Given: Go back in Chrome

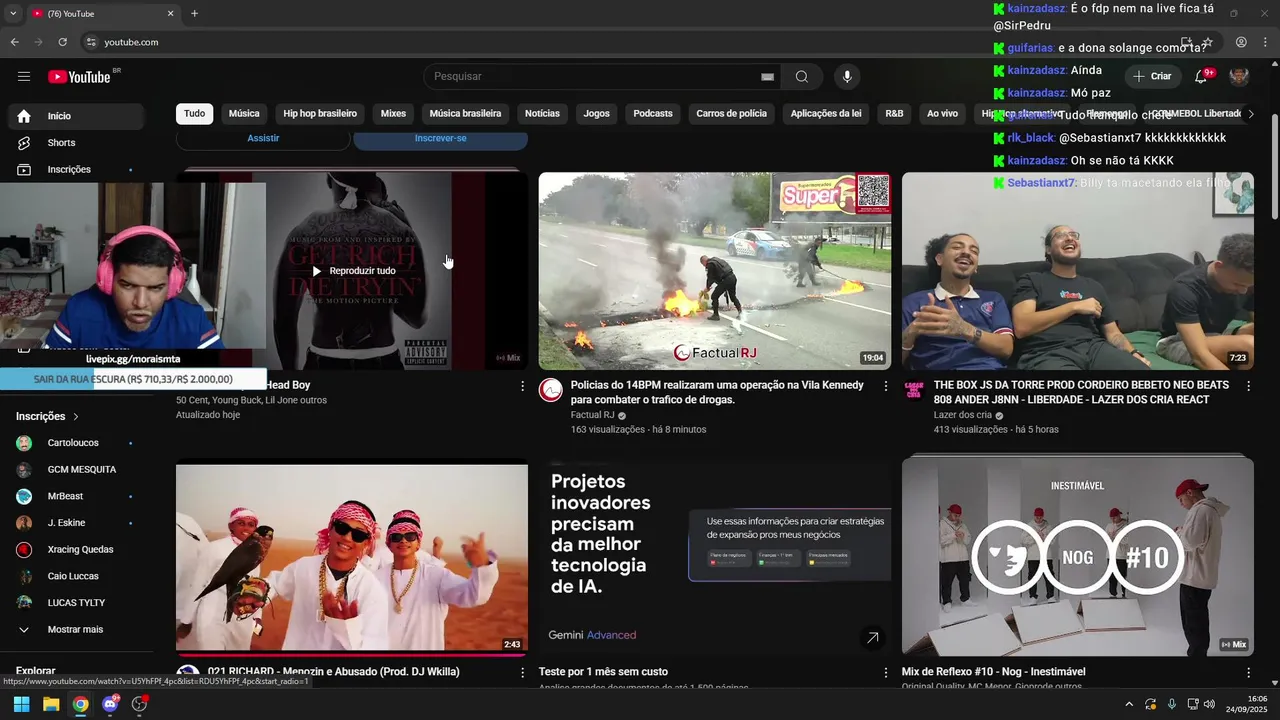Looking at the screenshot, I should (x=14, y=42).
